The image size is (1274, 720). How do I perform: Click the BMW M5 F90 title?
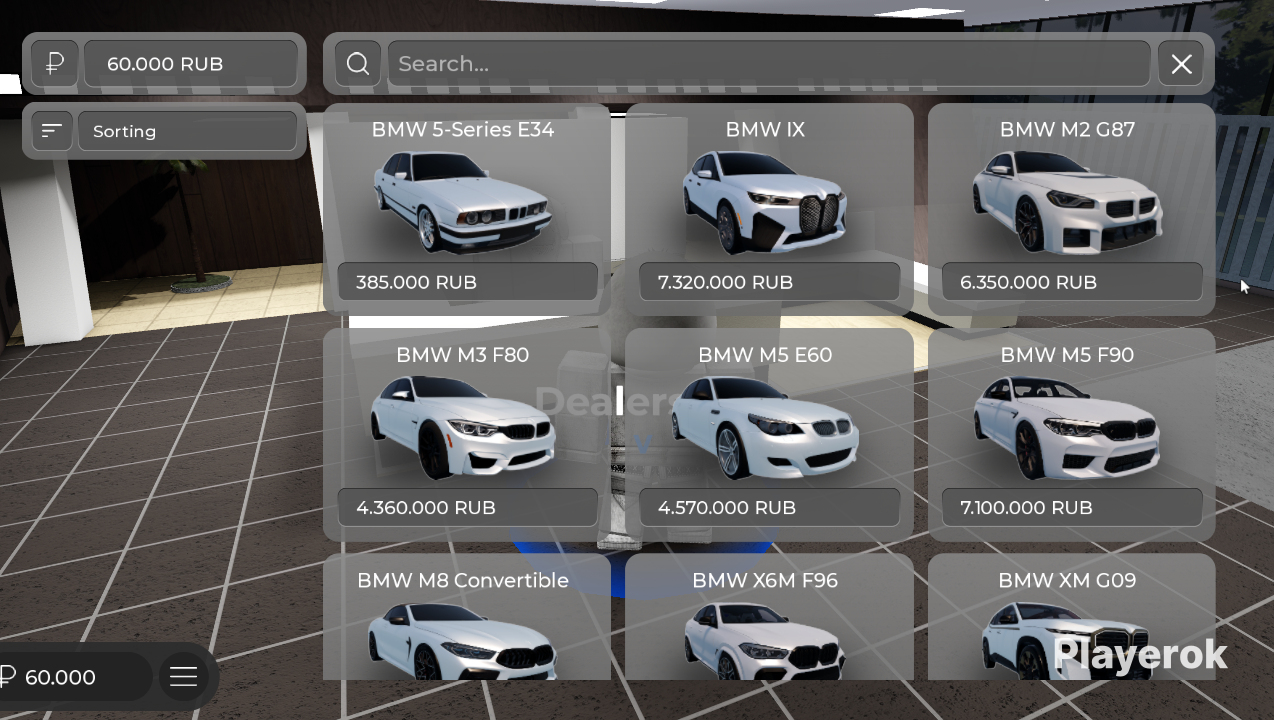[x=1067, y=354]
